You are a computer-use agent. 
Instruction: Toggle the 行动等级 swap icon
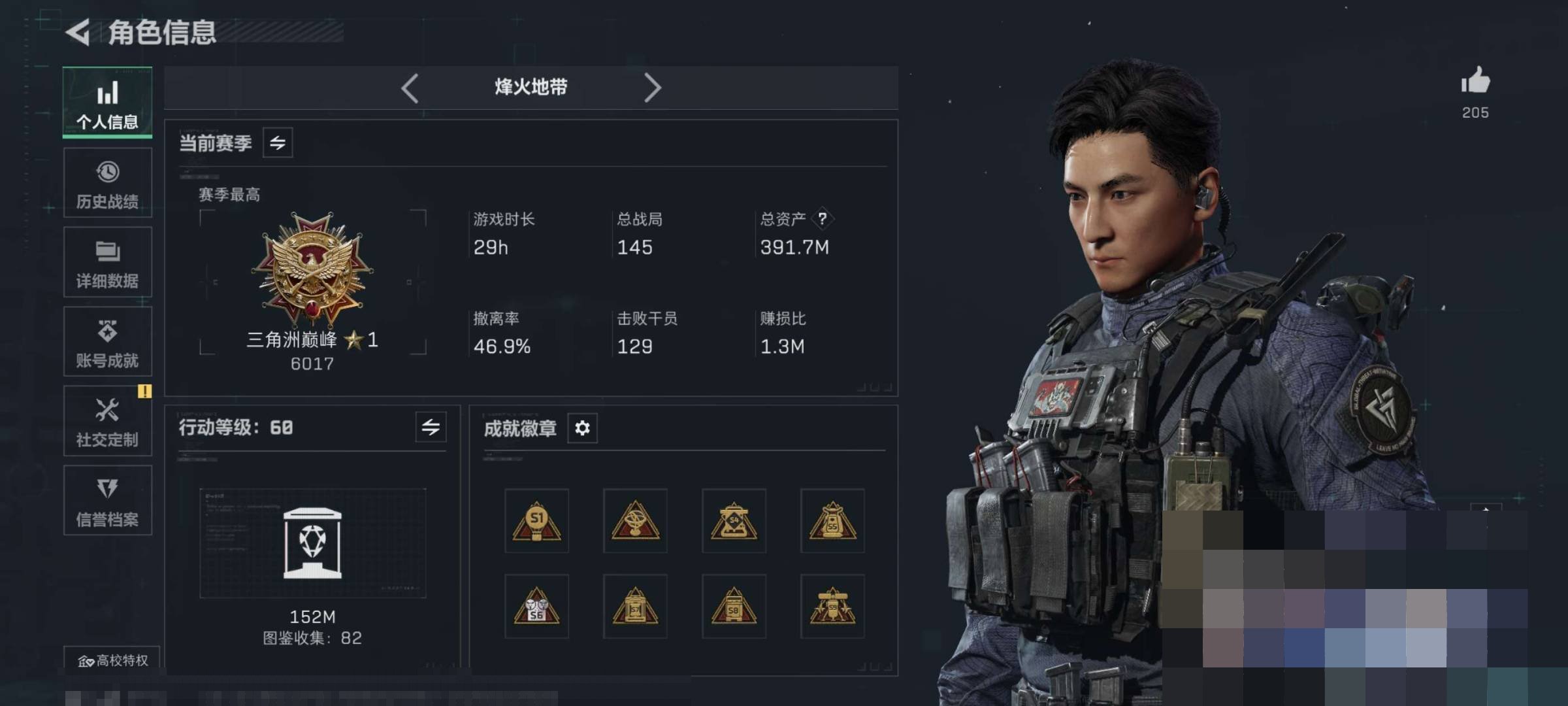431,427
